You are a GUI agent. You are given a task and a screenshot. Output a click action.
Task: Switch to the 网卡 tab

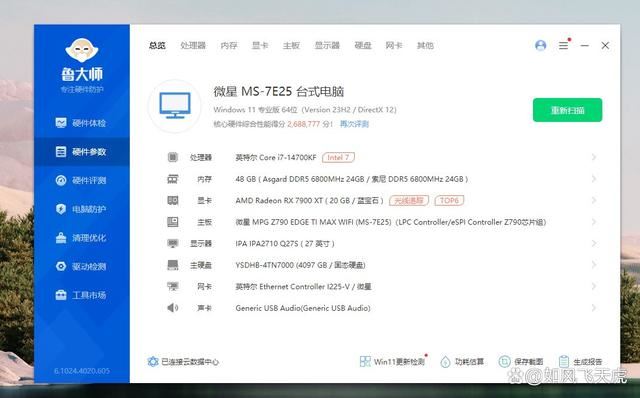point(394,45)
